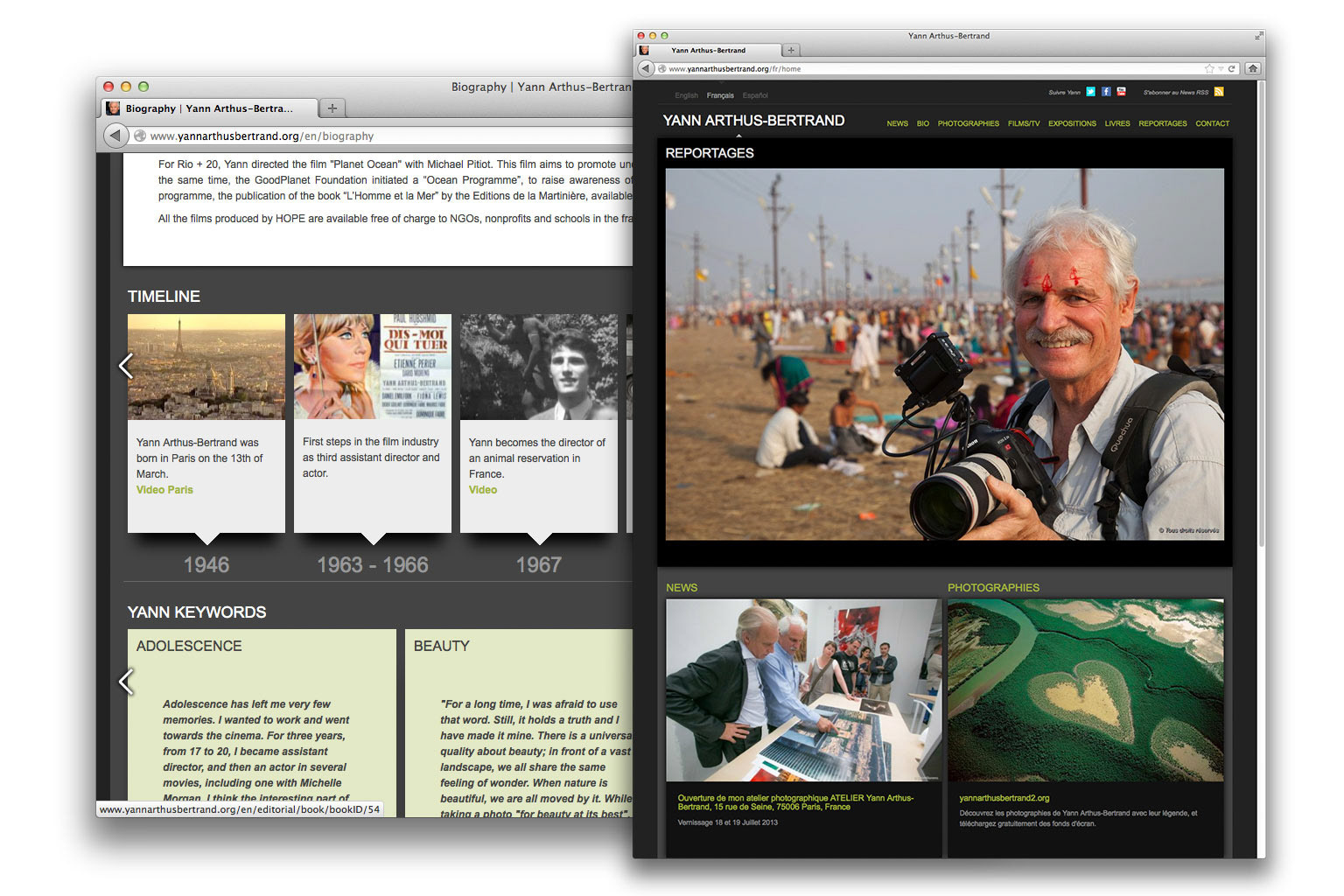Switch site language to Français

pyautogui.click(x=720, y=95)
